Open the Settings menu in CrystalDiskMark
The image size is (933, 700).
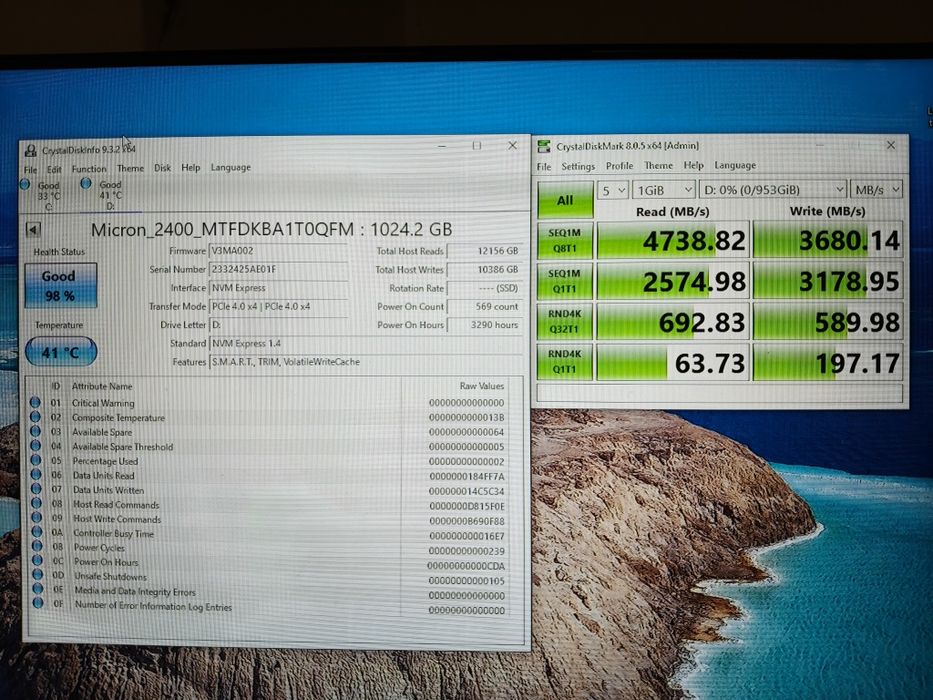pyautogui.click(x=578, y=166)
